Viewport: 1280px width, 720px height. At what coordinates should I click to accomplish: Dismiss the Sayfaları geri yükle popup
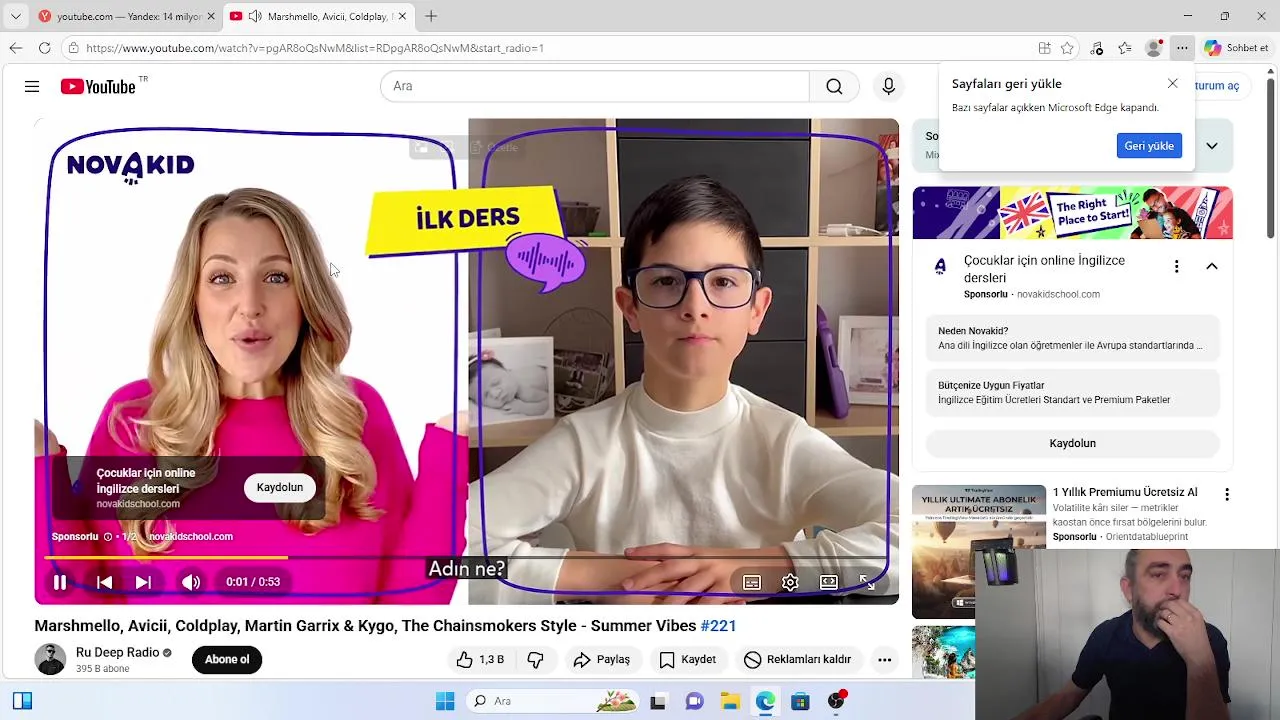(x=1172, y=84)
